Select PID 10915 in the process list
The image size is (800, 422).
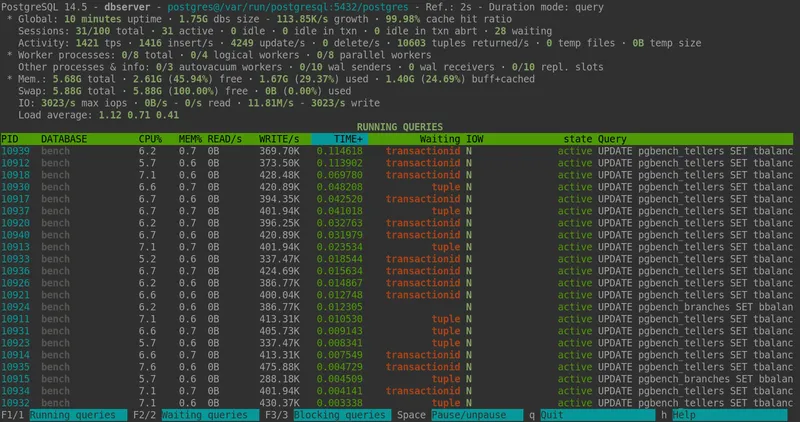(15, 379)
